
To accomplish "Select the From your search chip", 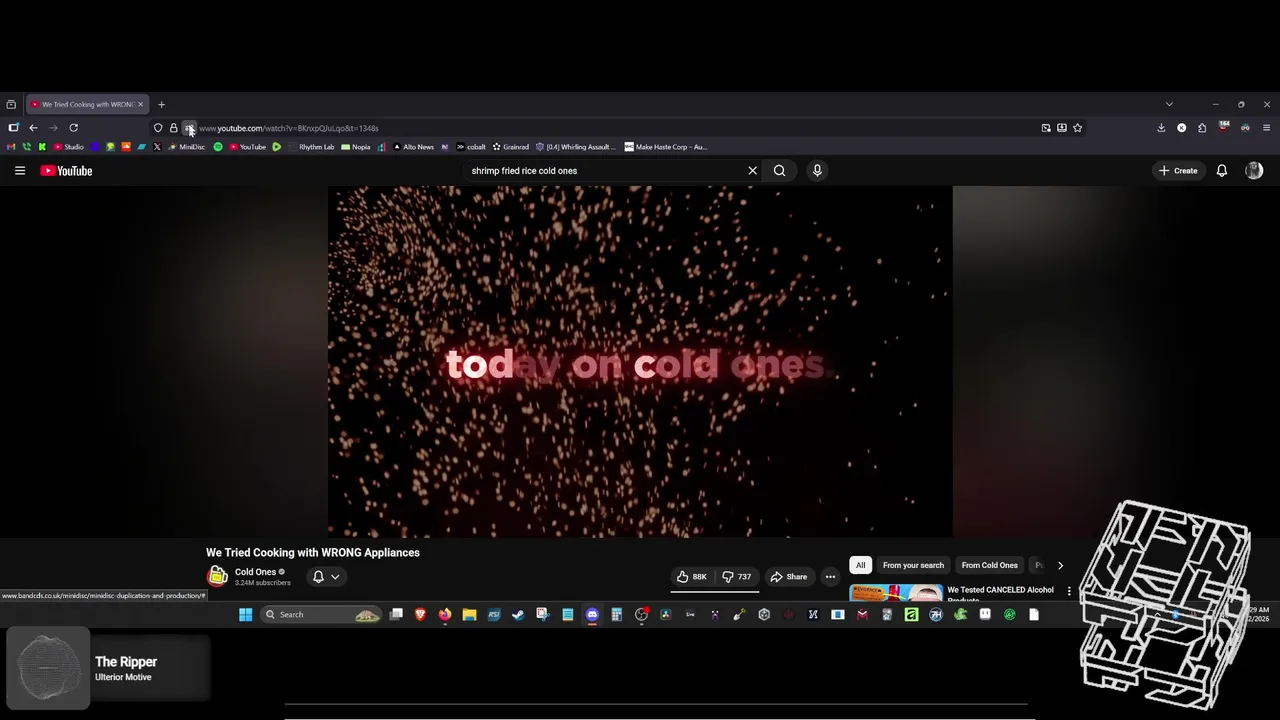I will 913,565.
